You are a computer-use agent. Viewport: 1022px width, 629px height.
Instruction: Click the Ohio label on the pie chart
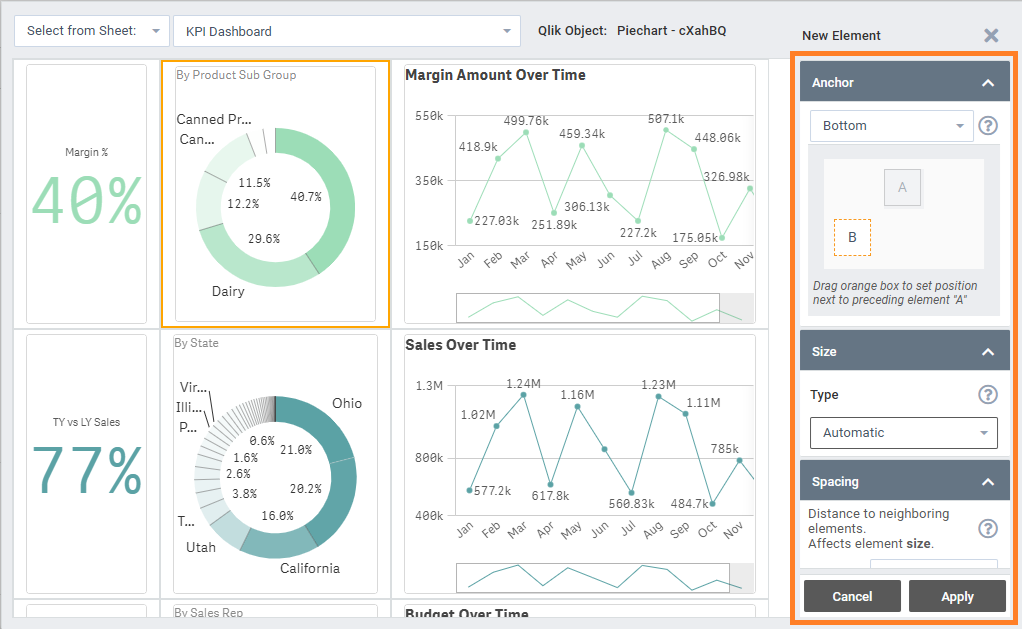tap(347, 403)
